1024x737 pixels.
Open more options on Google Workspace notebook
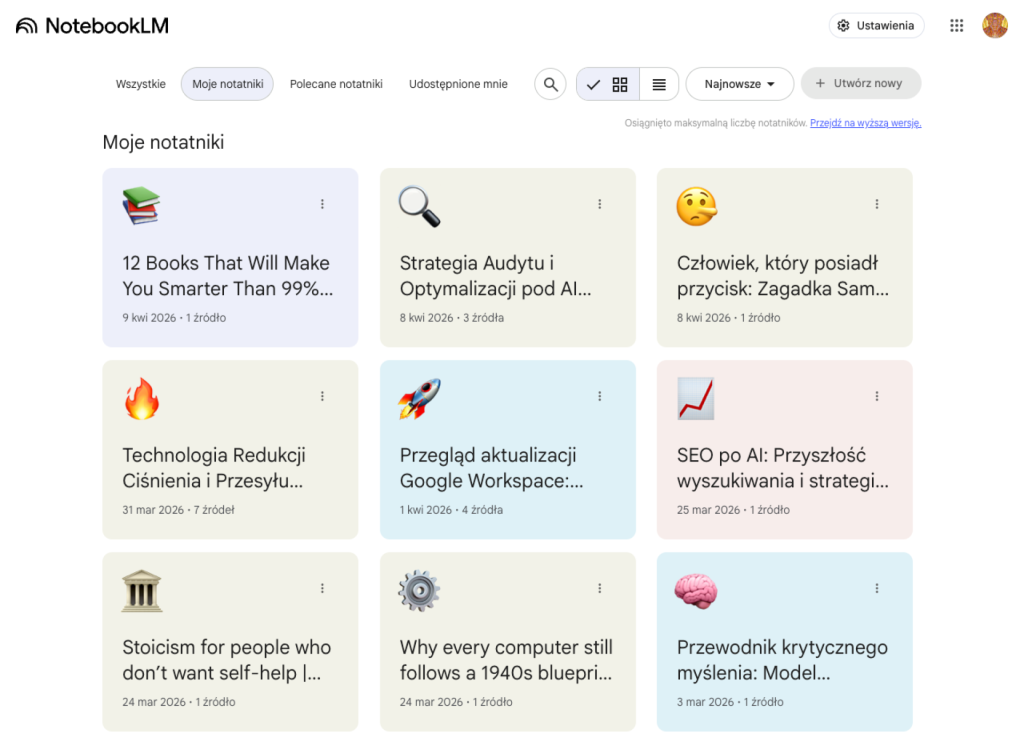click(600, 396)
